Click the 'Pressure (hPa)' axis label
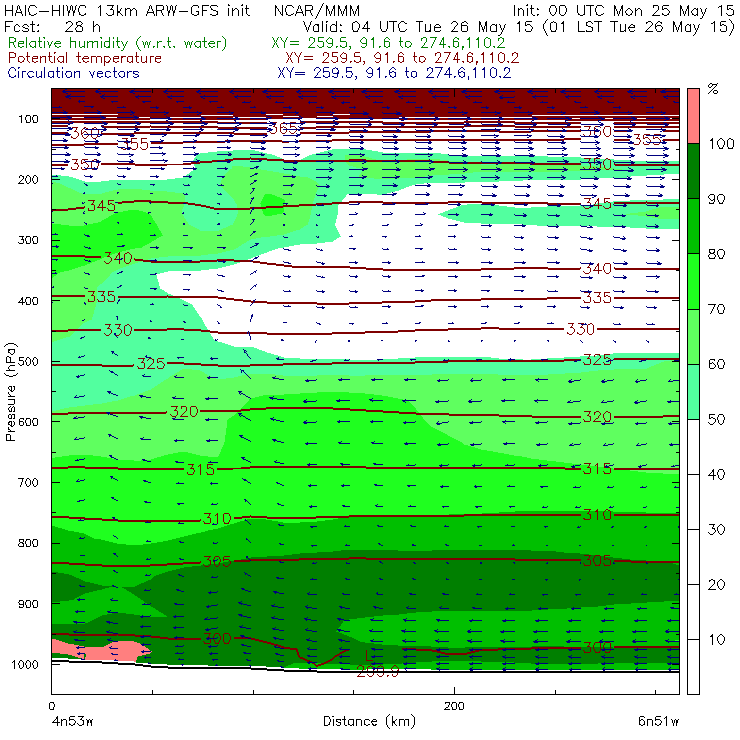 point(10,392)
